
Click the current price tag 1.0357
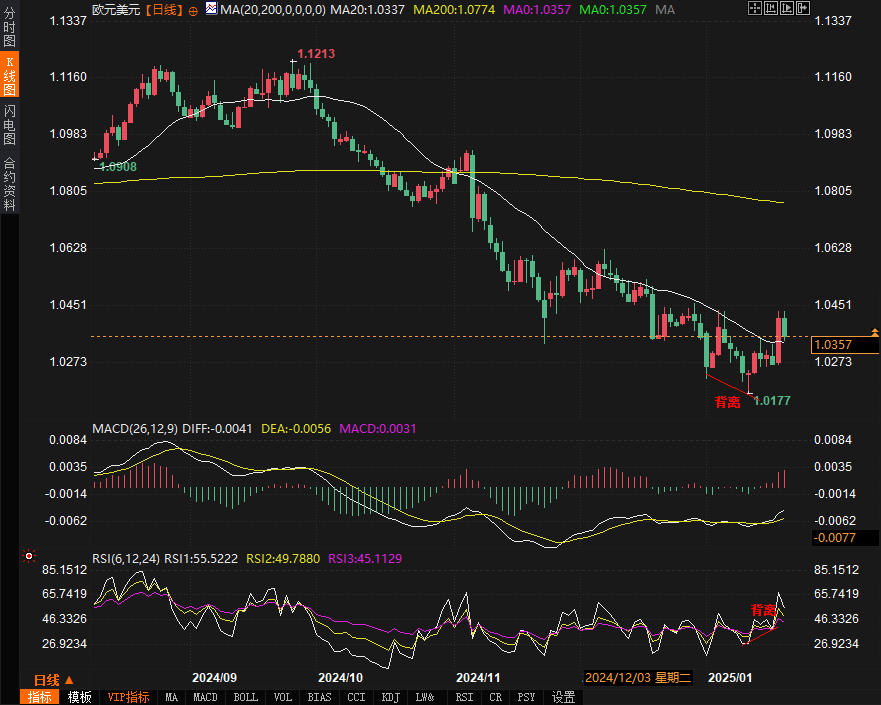tap(834, 345)
